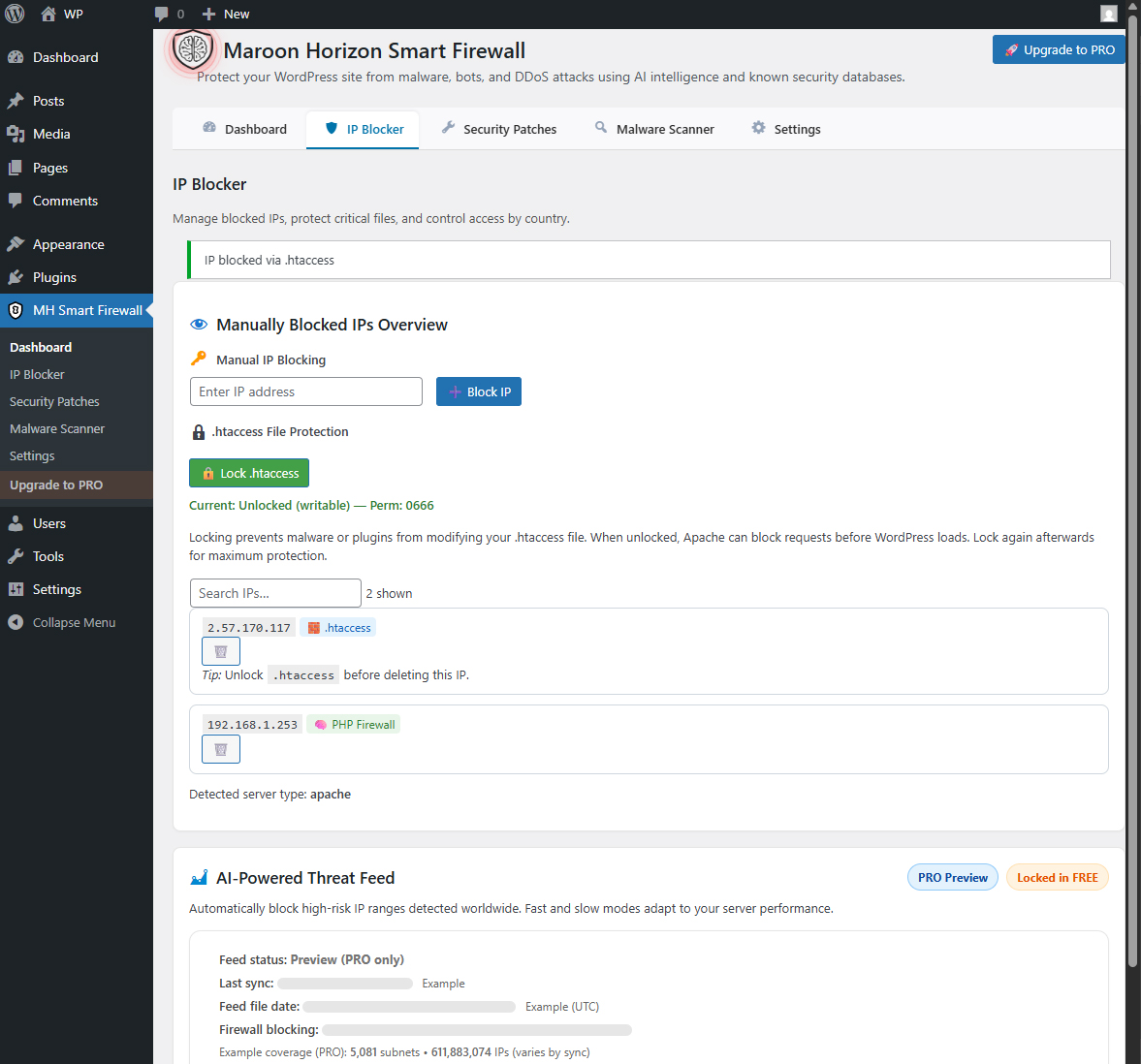Click the Last sync placeholder bar
Image resolution: width=1141 pixels, height=1064 pixels.
point(345,984)
